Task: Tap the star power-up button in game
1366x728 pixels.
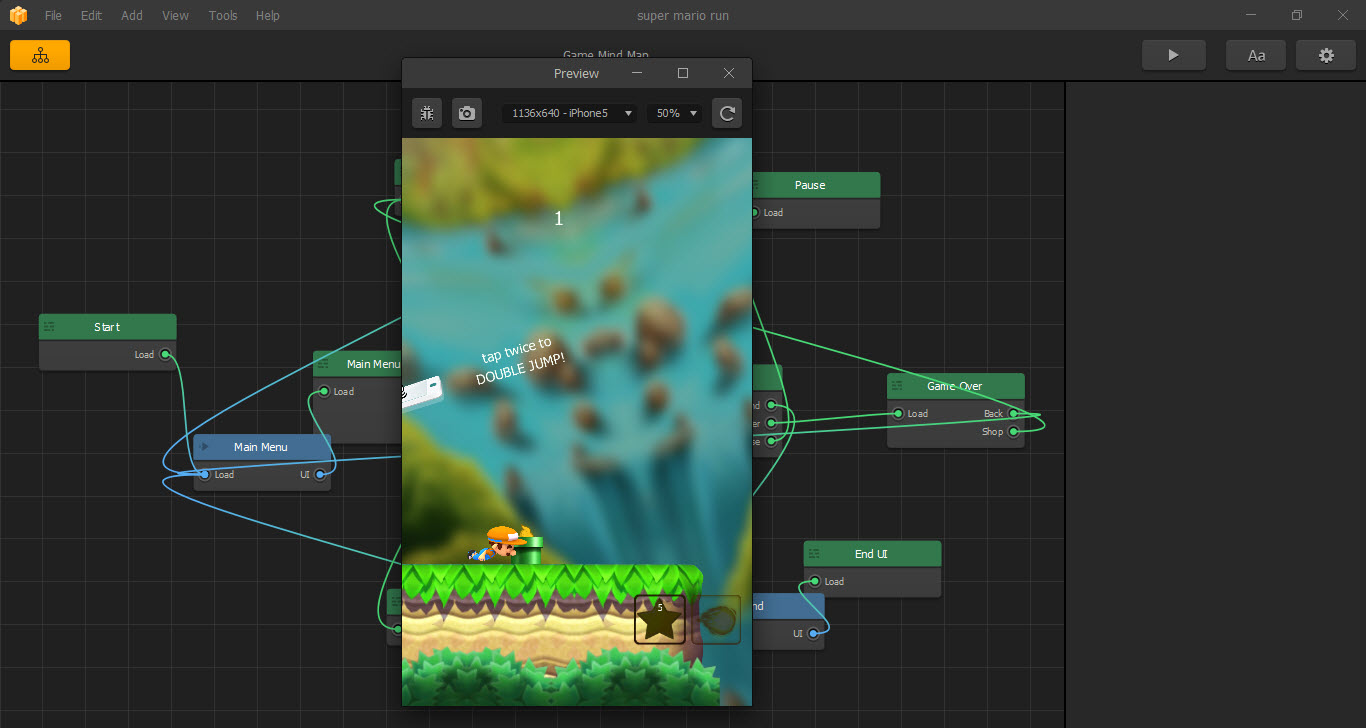Action: click(x=660, y=620)
